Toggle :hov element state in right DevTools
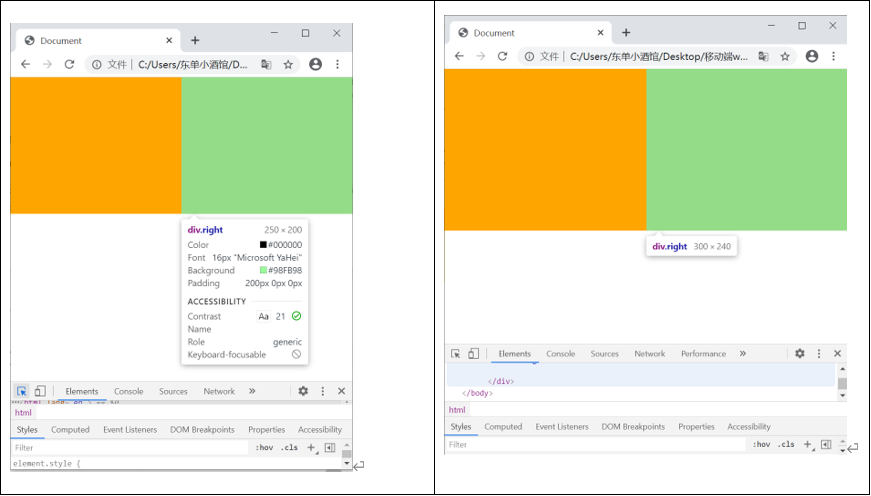Image resolution: width=871 pixels, height=496 pixels. point(761,444)
